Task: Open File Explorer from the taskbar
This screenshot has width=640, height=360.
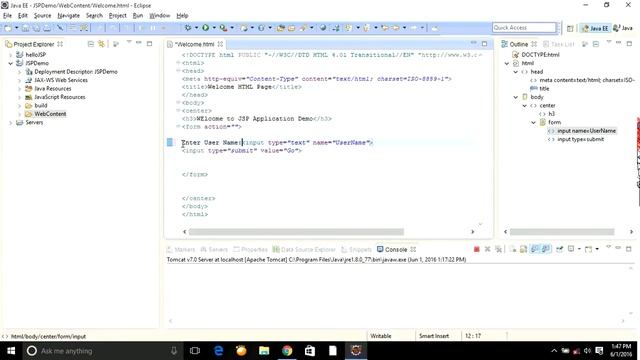Action: [x=264, y=351]
